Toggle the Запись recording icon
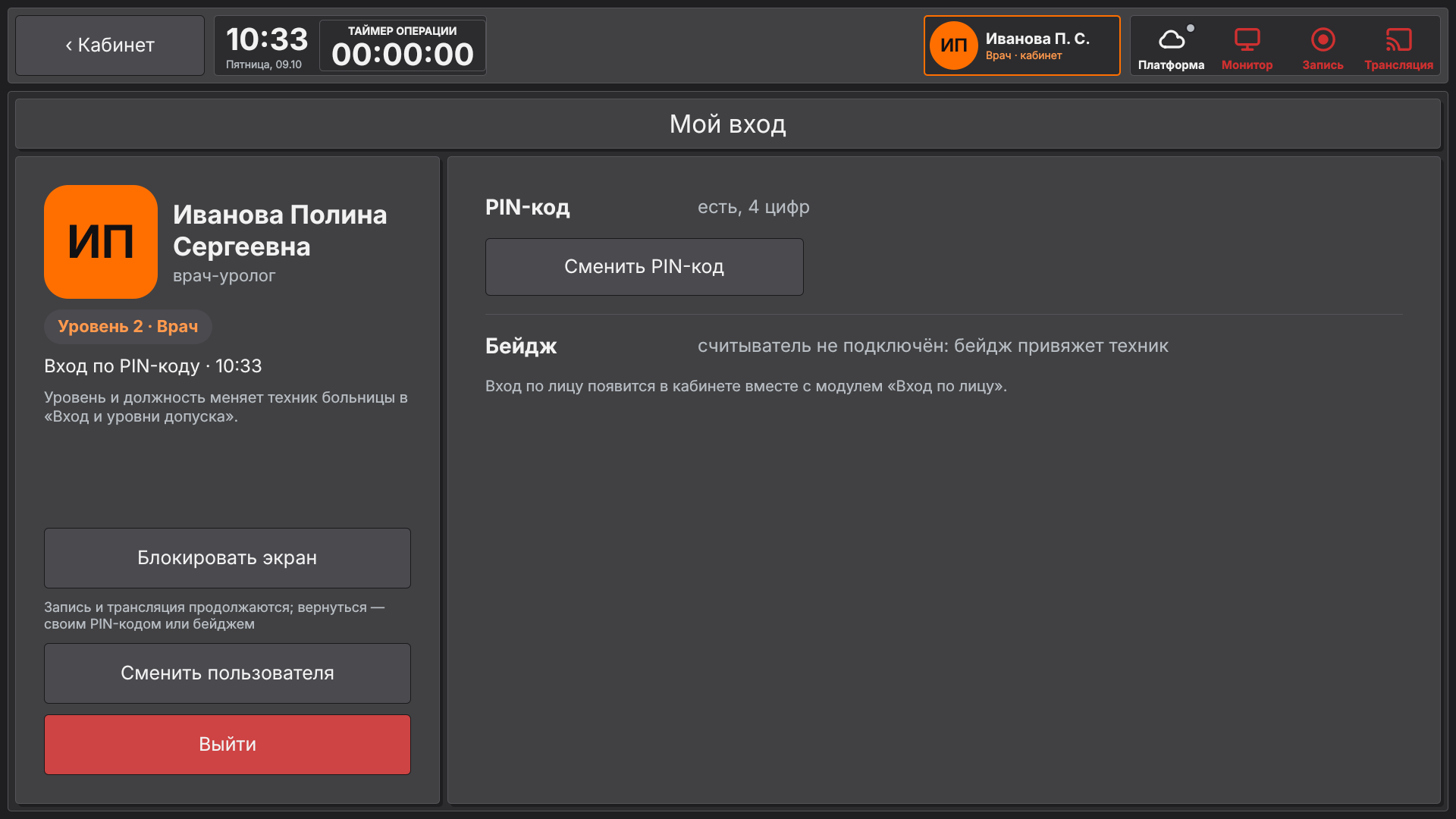The image size is (1456, 819). tap(1323, 46)
